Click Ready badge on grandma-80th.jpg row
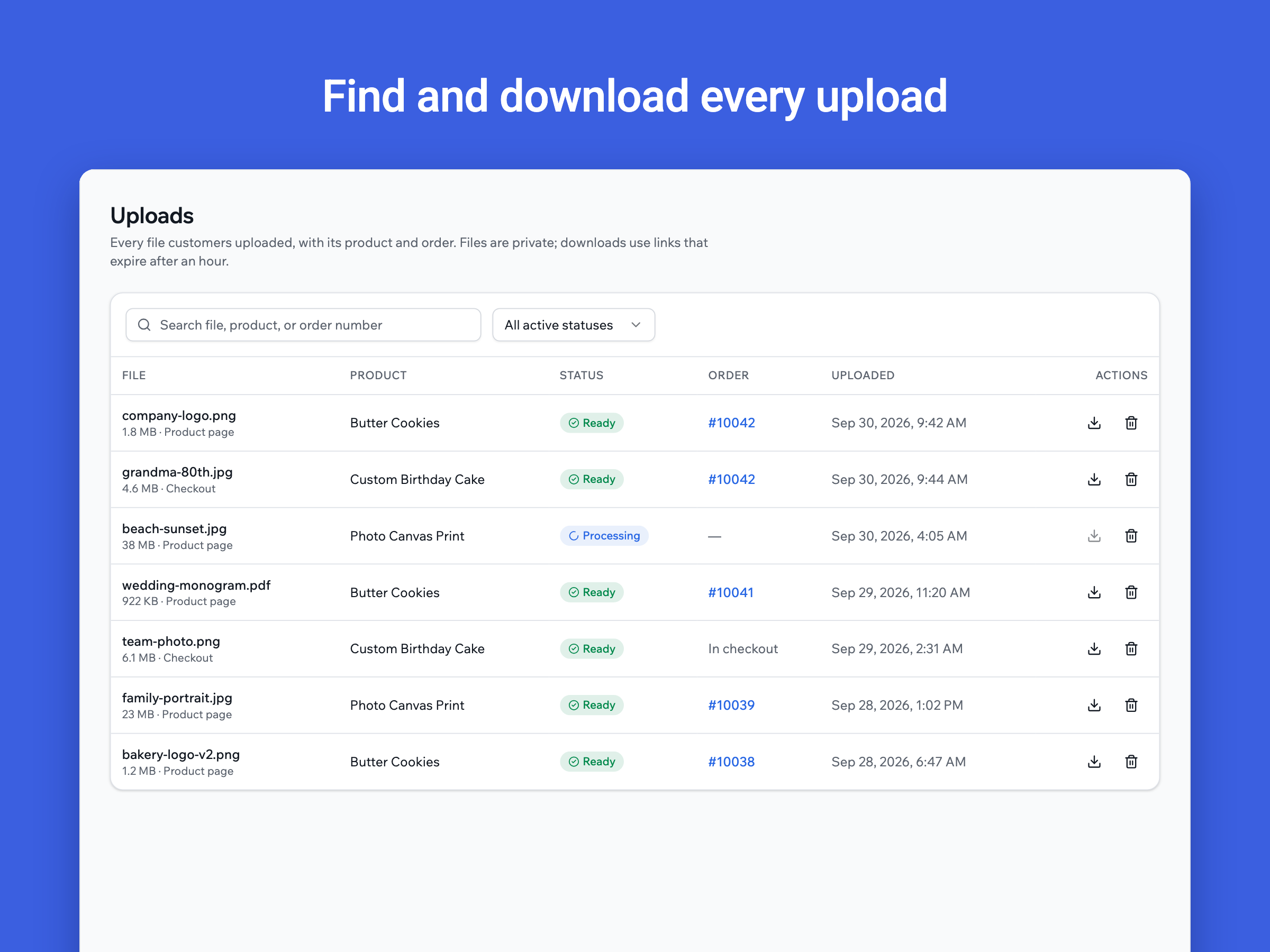Viewport: 1270px width, 952px height. 592,479
